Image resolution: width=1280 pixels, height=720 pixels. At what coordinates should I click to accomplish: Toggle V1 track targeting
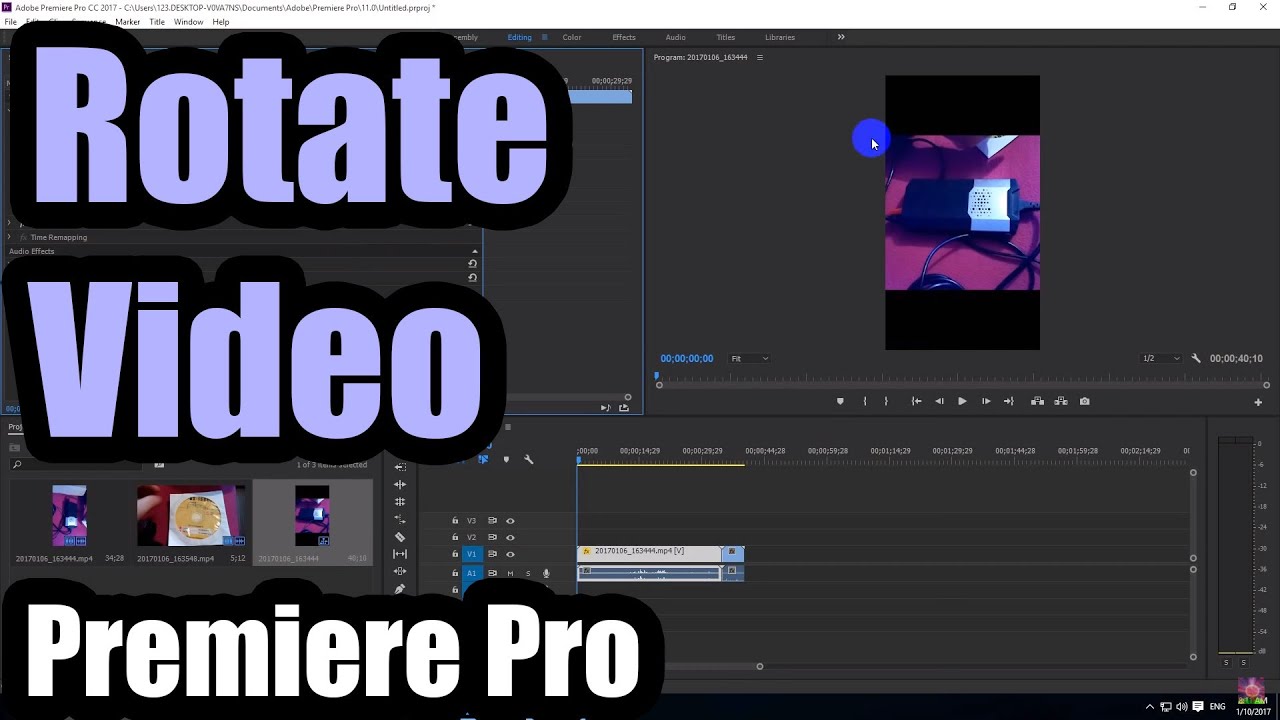tap(472, 554)
